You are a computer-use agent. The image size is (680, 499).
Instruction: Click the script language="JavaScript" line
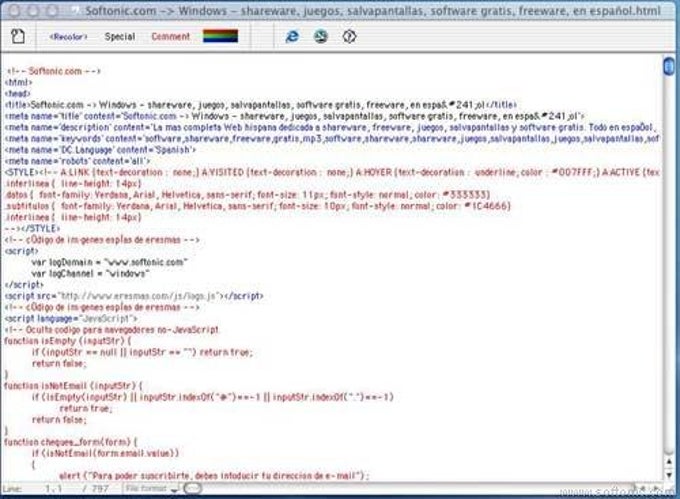(x=71, y=319)
